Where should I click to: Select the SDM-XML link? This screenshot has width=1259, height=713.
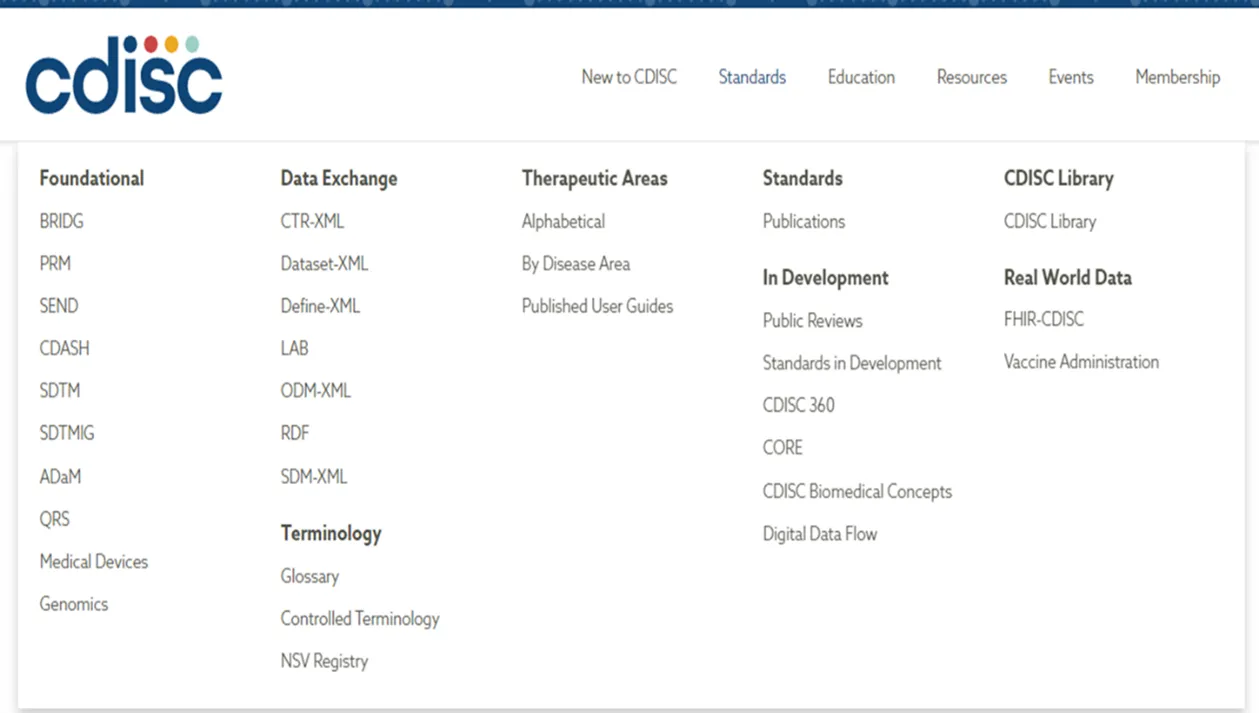[314, 477]
